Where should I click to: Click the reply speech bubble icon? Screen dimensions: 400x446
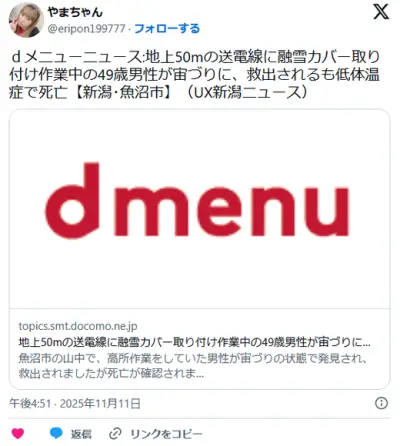click(56, 433)
